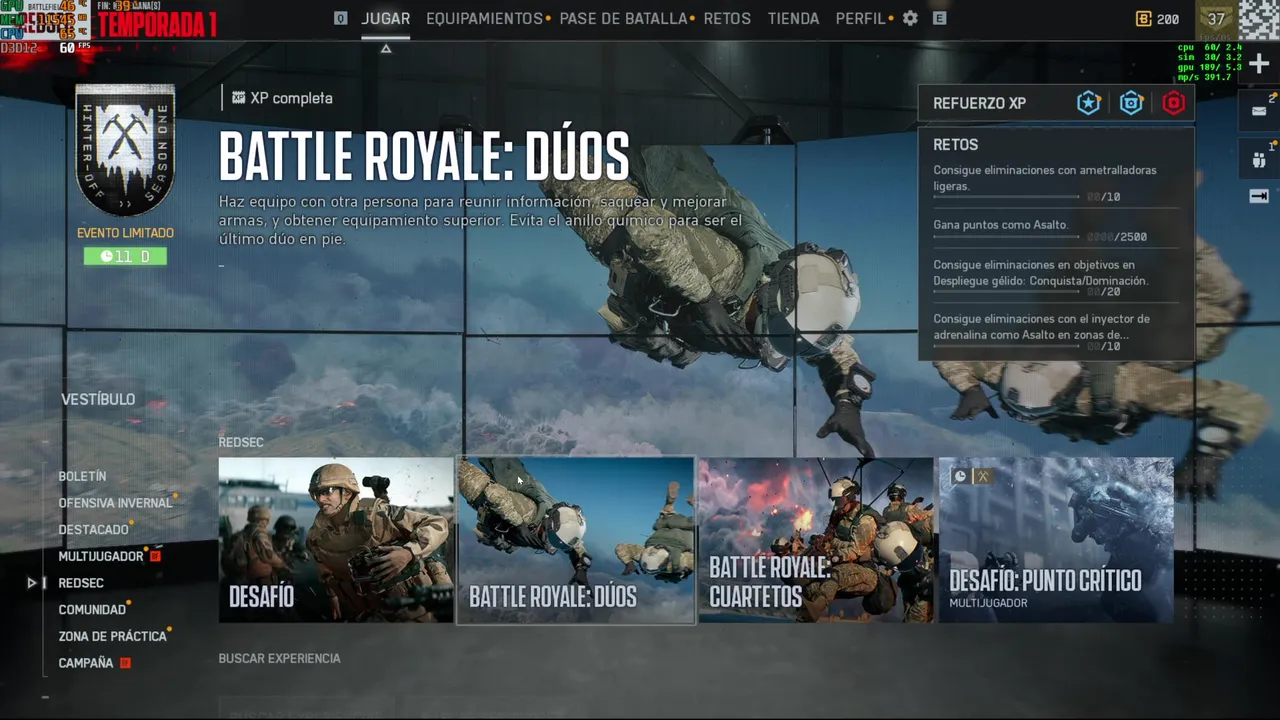The height and width of the screenshot is (720, 1280).
Task: Choose the Desafío: Punto Crítico card
Action: pyautogui.click(x=1056, y=540)
